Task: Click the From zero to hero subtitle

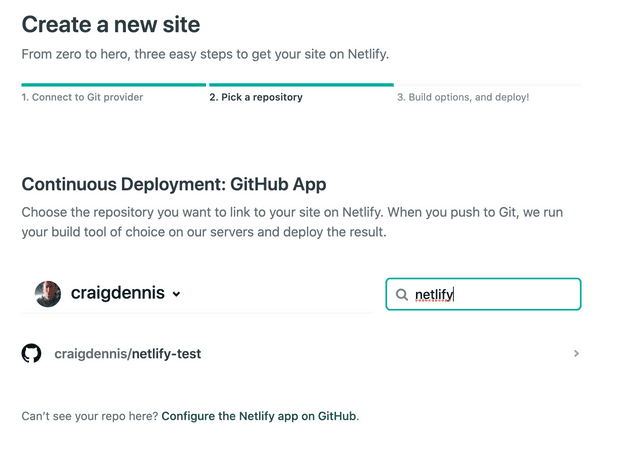Action: point(205,54)
